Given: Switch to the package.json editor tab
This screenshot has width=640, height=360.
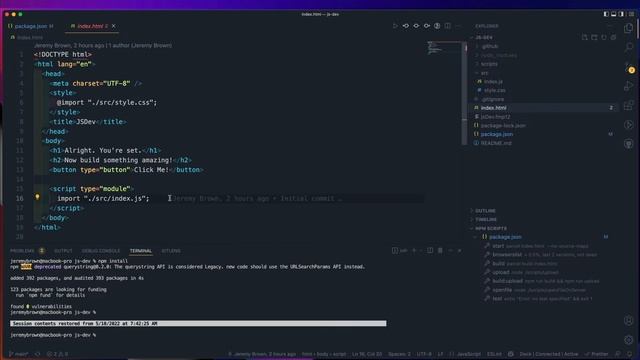Looking at the screenshot, I should tap(31, 26).
